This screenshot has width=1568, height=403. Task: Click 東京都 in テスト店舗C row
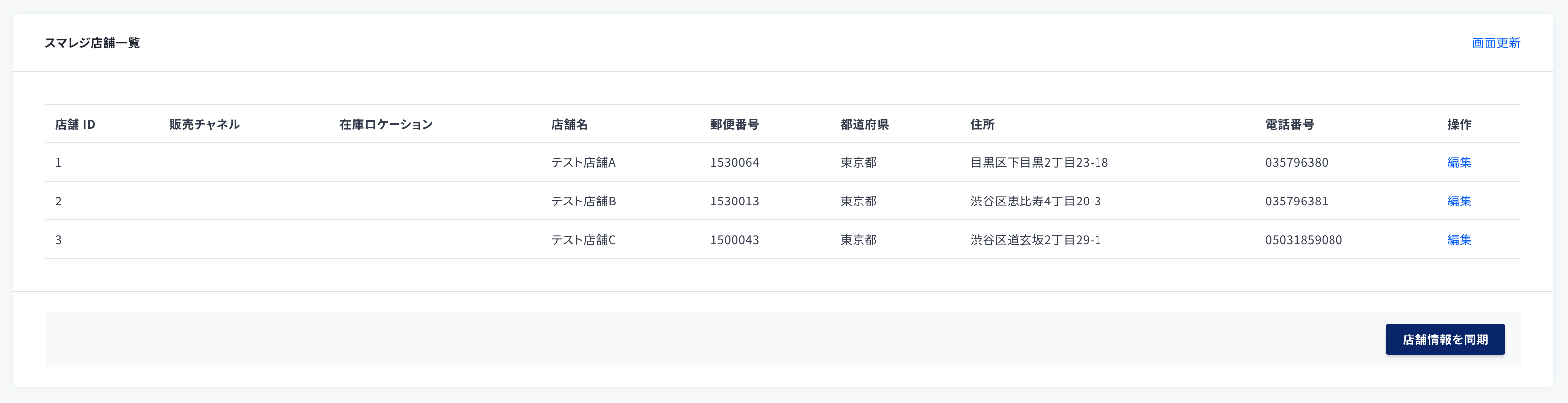coord(858,240)
